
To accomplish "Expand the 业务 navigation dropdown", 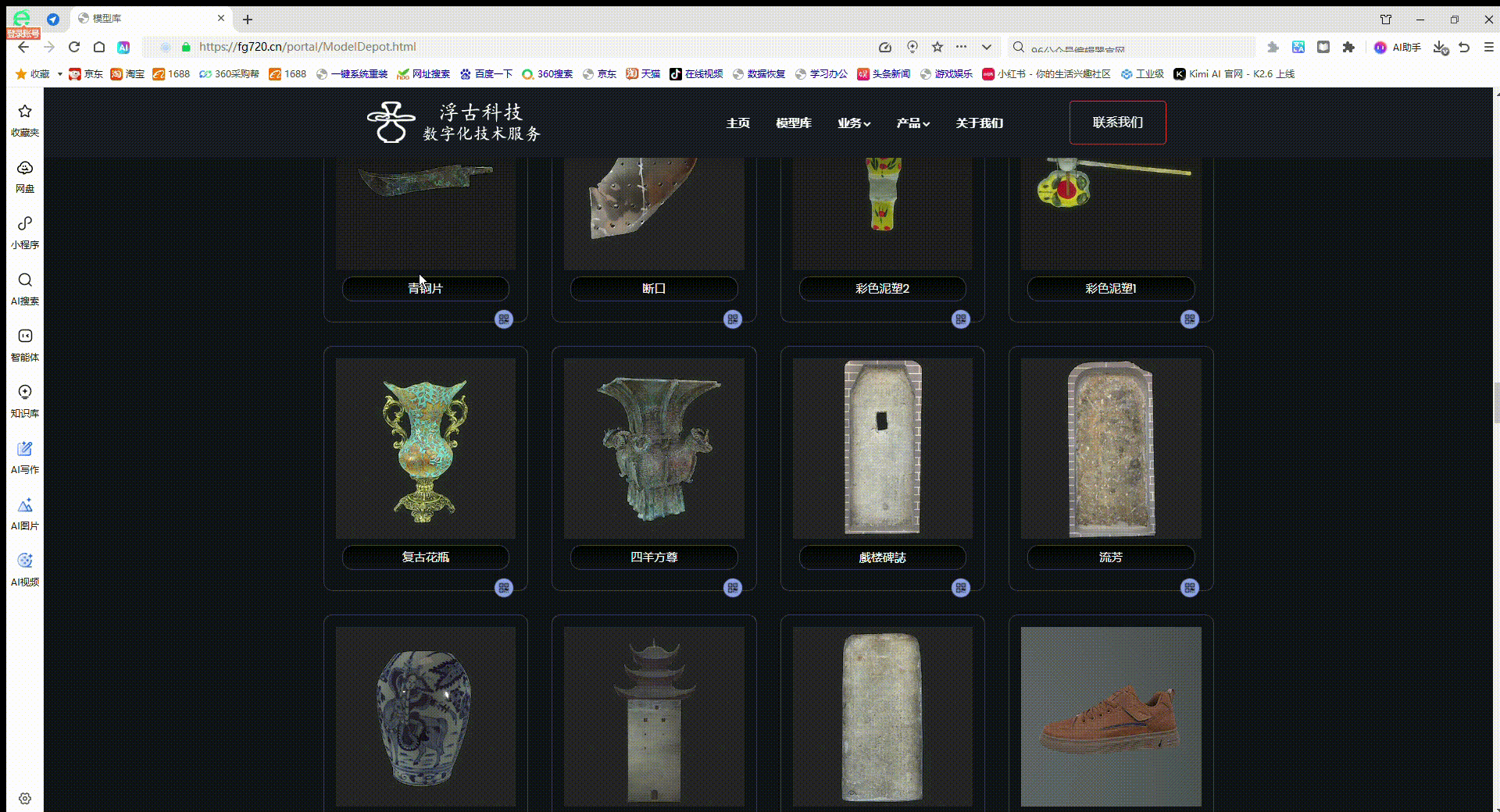I will (x=854, y=123).
